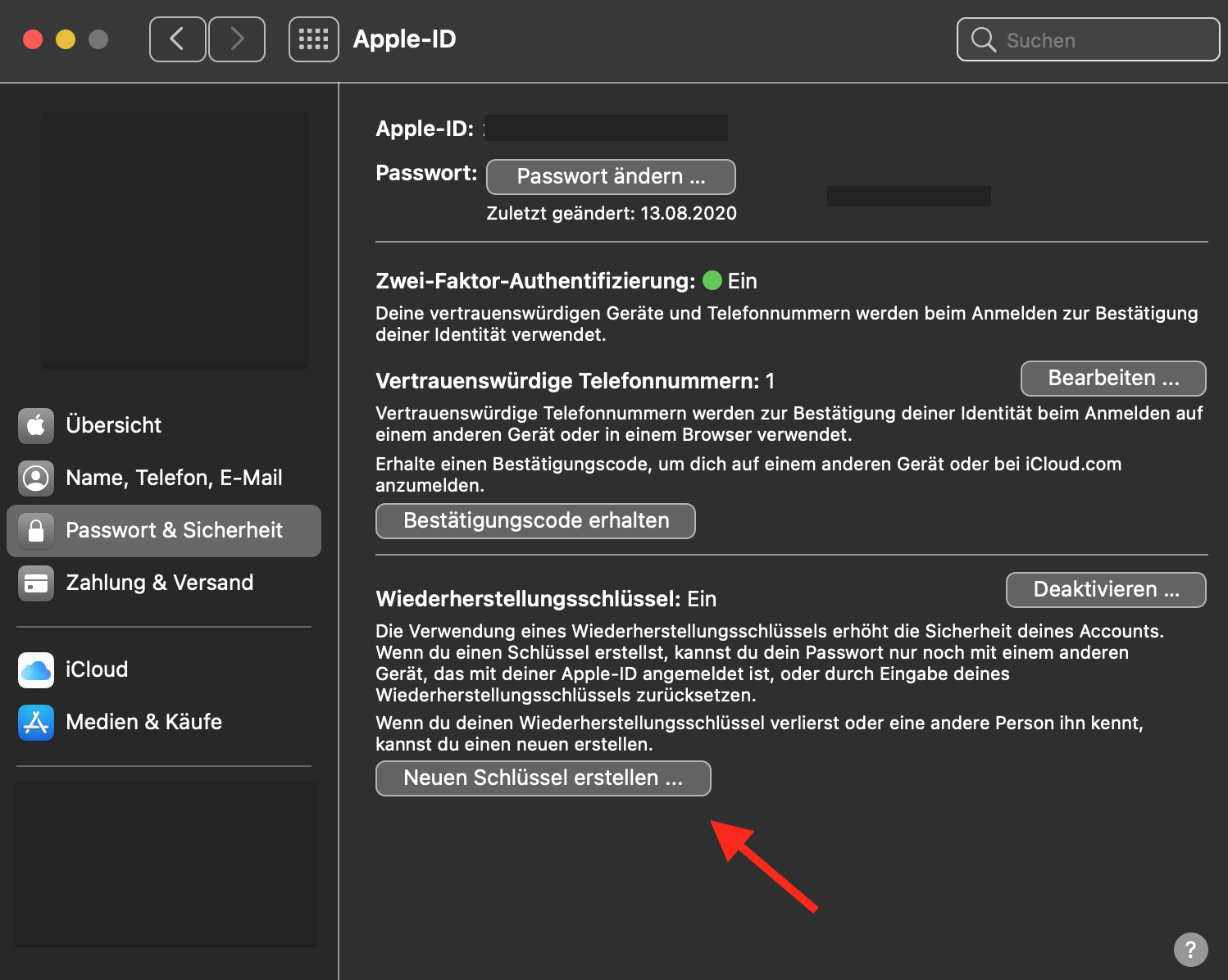Open help with the question mark button

tap(1190, 950)
